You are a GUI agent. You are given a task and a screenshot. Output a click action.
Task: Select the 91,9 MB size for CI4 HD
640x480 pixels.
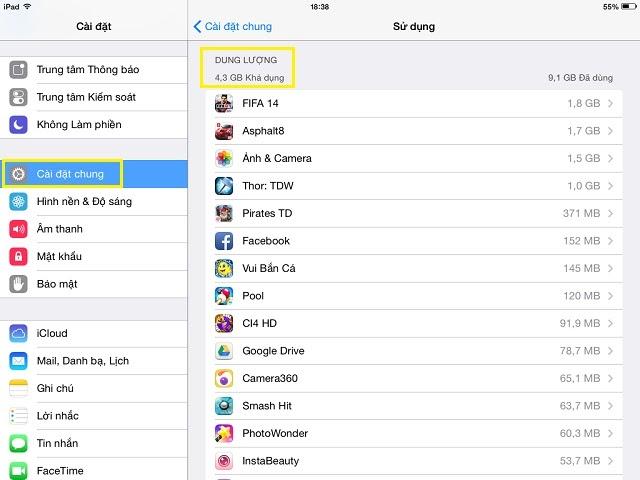coord(580,323)
